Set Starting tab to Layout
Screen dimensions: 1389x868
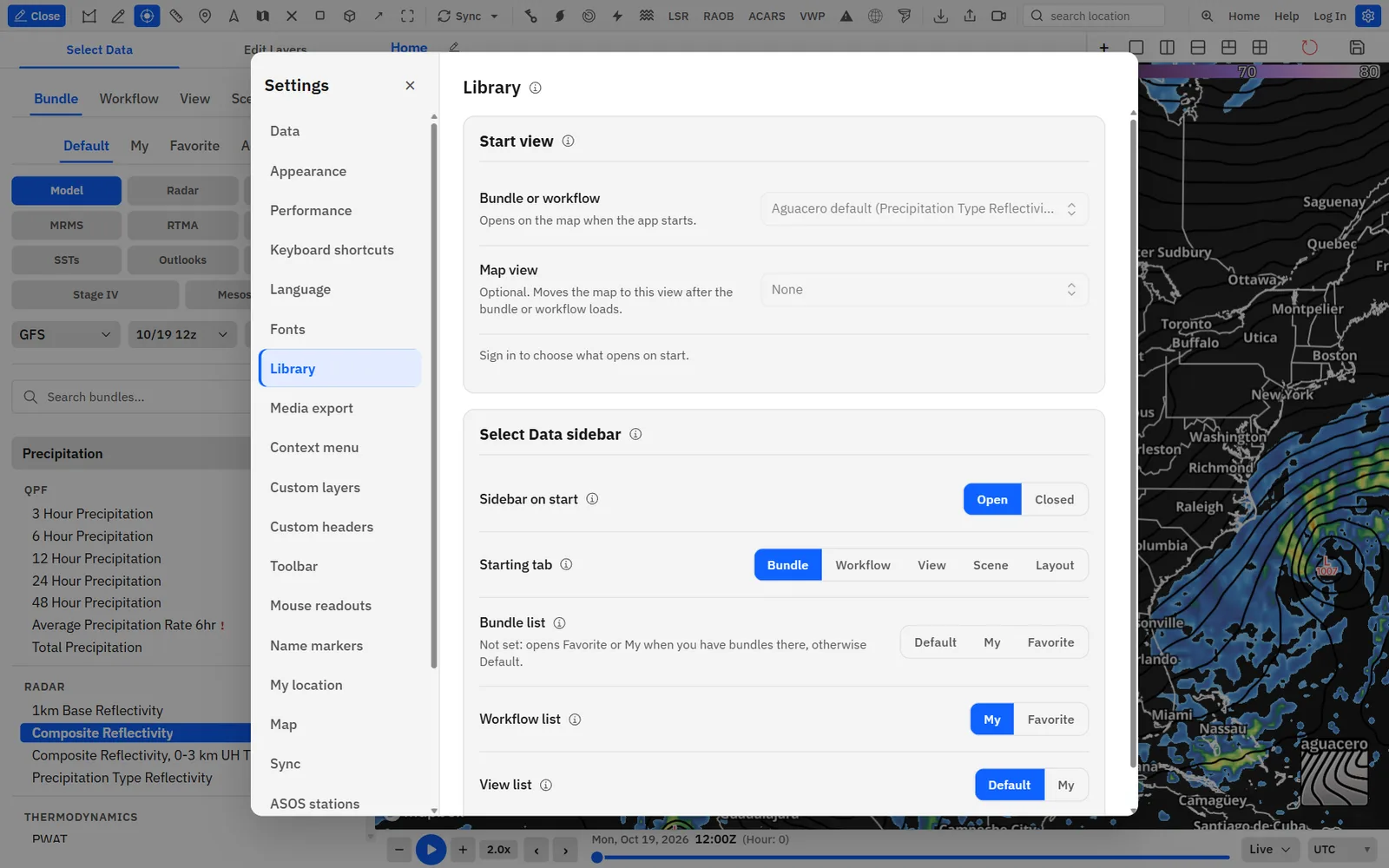coord(1055,565)
